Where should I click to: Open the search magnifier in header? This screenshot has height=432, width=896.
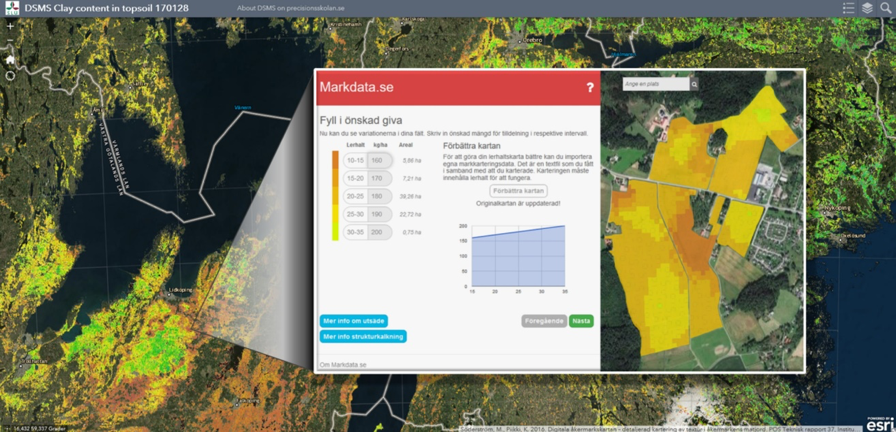click(885, 8)
